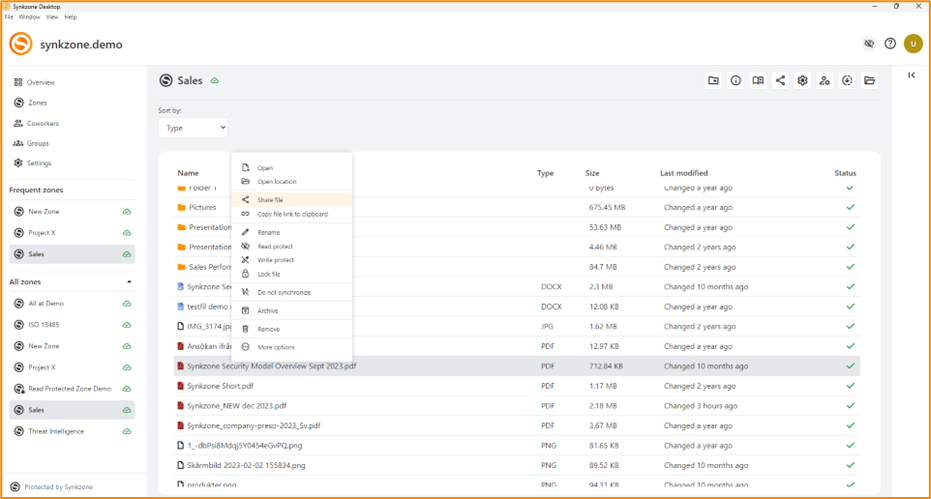The height and width of the screenshot is (499, 931).
Task: Toggle the crossed-eye visibility icon in the header
Action: pos(869,44)
